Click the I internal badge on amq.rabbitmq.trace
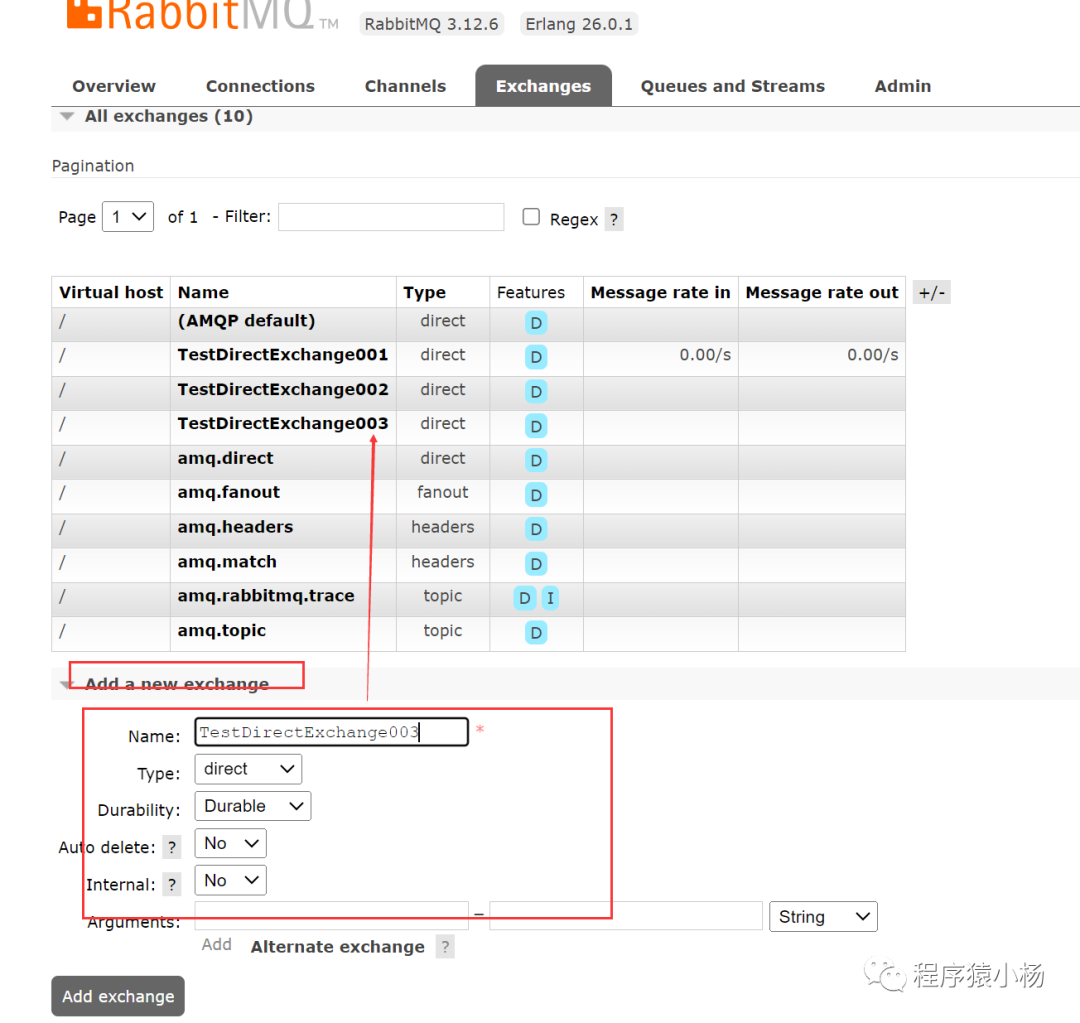 click(550, 597)
